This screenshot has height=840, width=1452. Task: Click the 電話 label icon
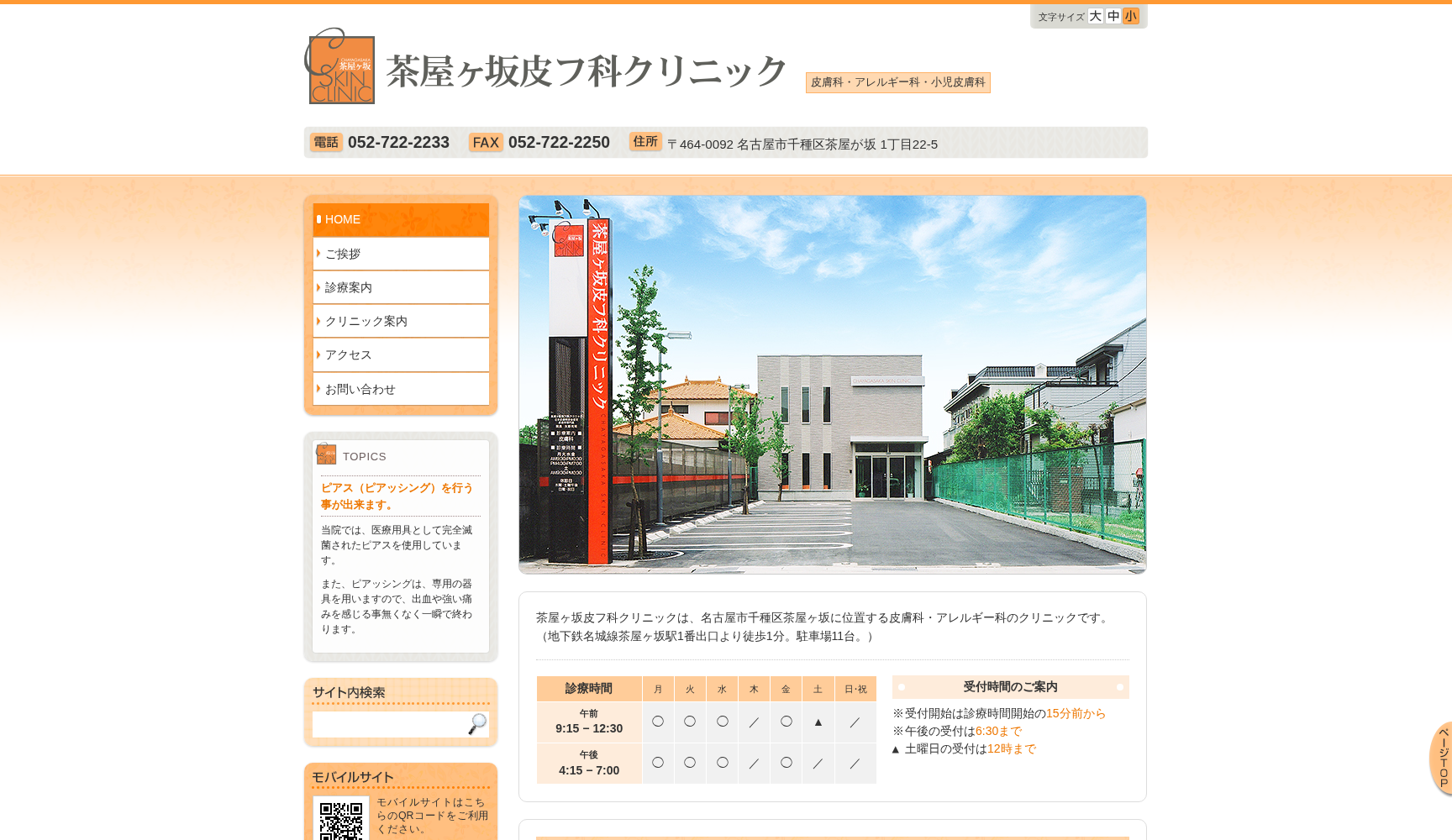(x=326, y=143)
